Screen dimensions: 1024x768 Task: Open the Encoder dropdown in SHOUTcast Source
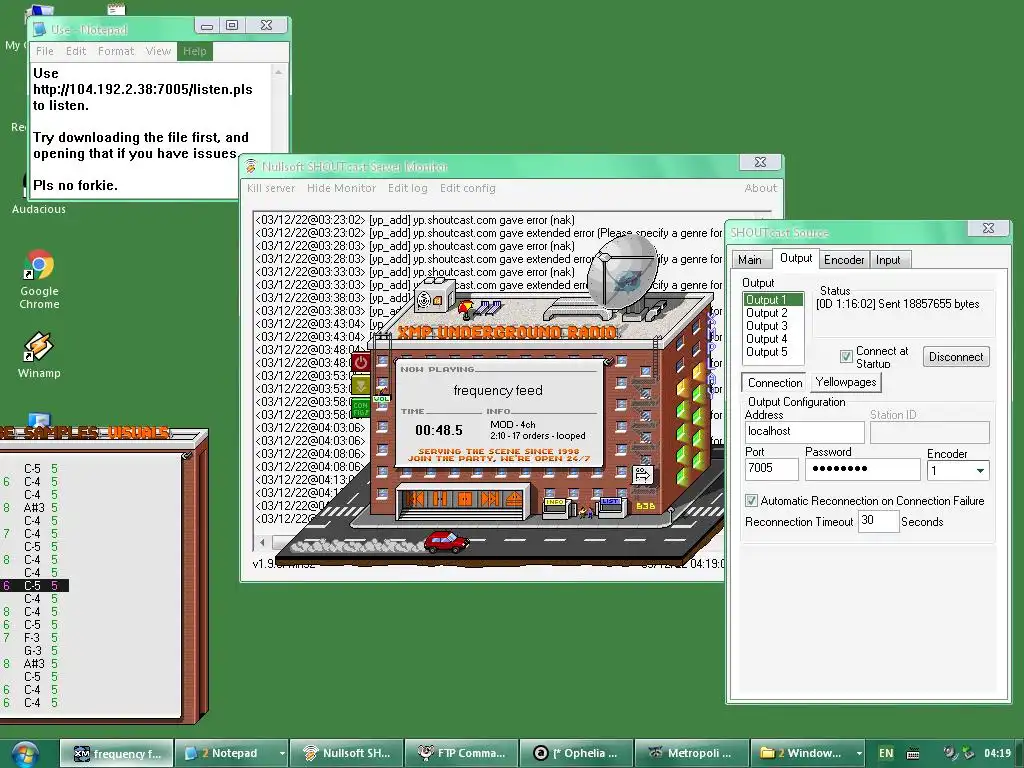coord(980,471)
